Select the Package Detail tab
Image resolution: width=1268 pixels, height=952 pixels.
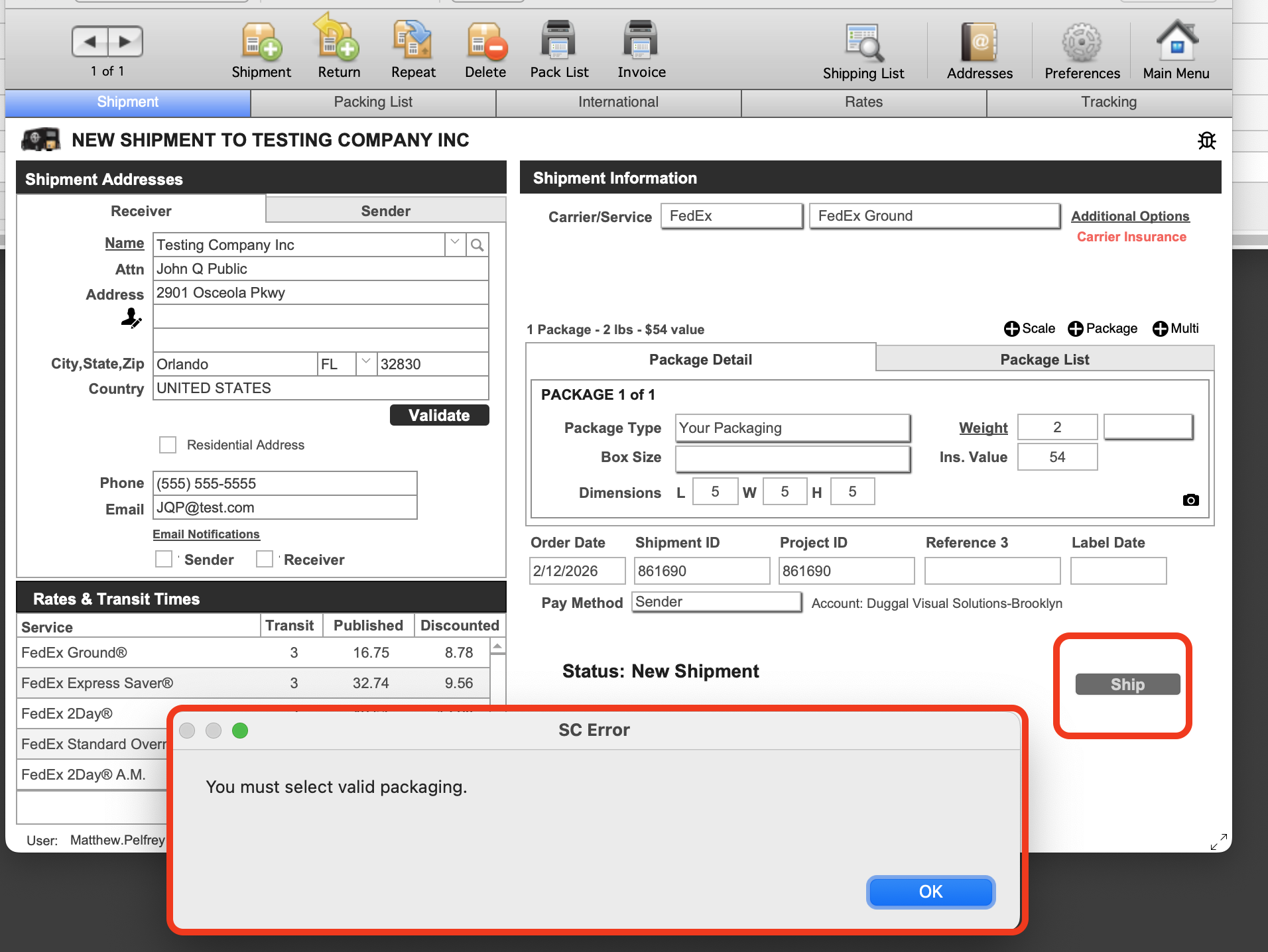pyautogui.click(x=700, y=359)
